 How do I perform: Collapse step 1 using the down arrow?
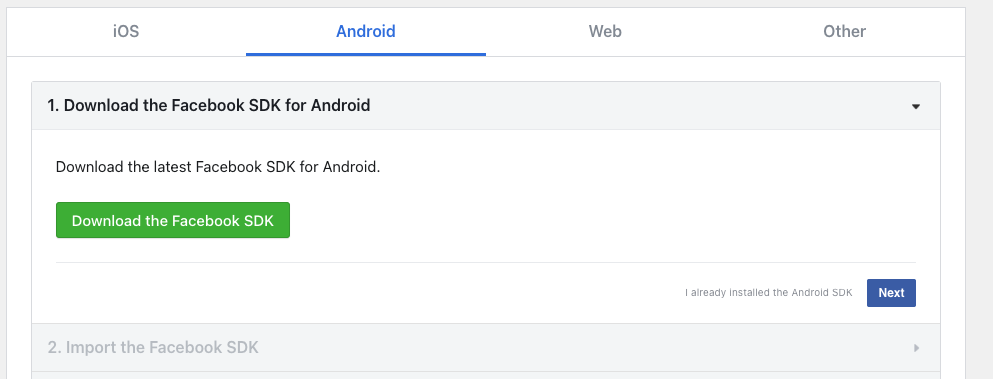(x=915, y=106)
